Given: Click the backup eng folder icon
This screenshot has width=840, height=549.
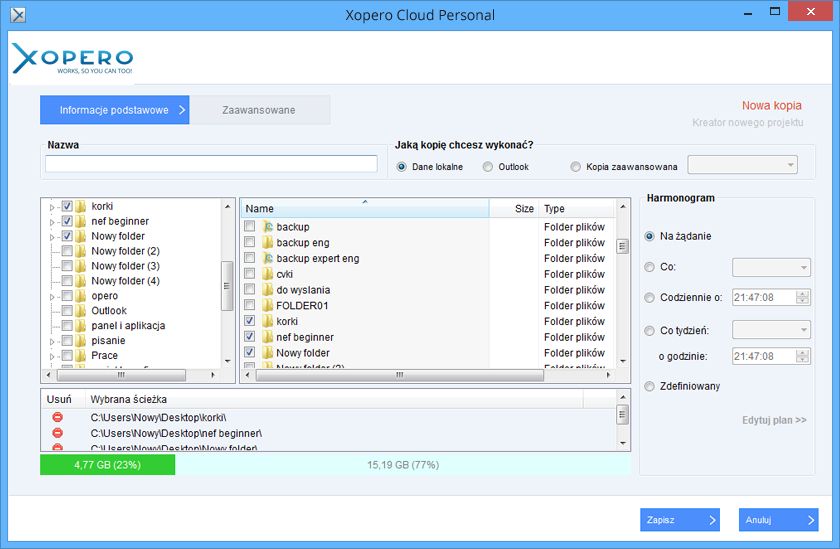Looking at the screenshot, I should 268,243.
